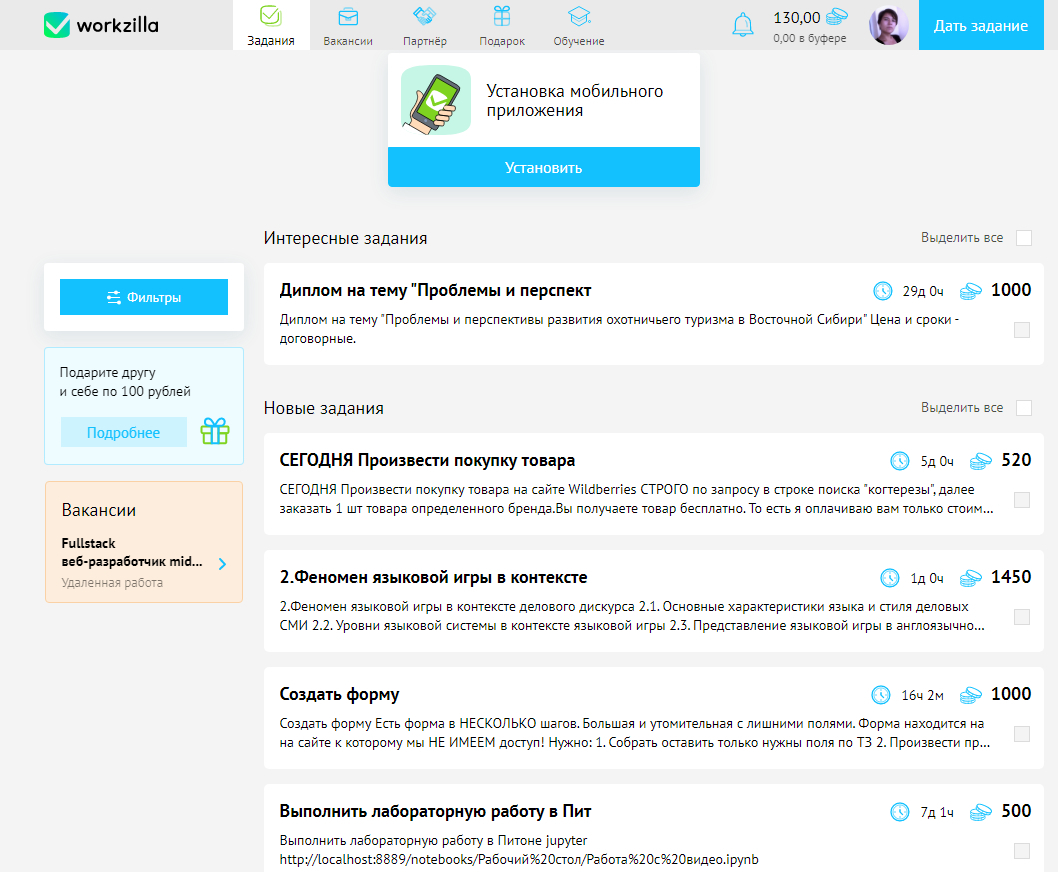Open the user profile avatar

click(x=888, y=25)
